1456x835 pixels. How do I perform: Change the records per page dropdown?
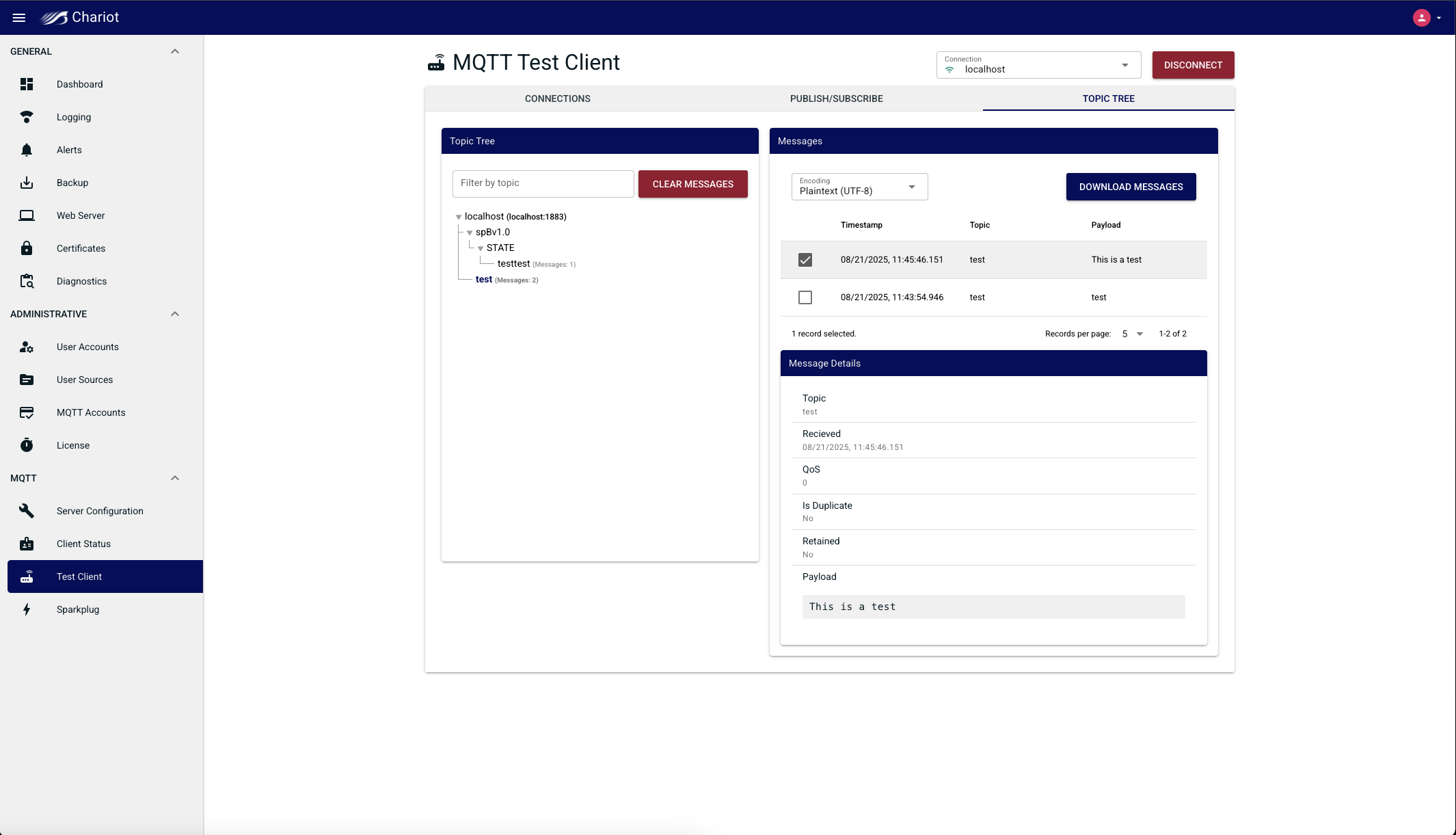coord(1132,334)
